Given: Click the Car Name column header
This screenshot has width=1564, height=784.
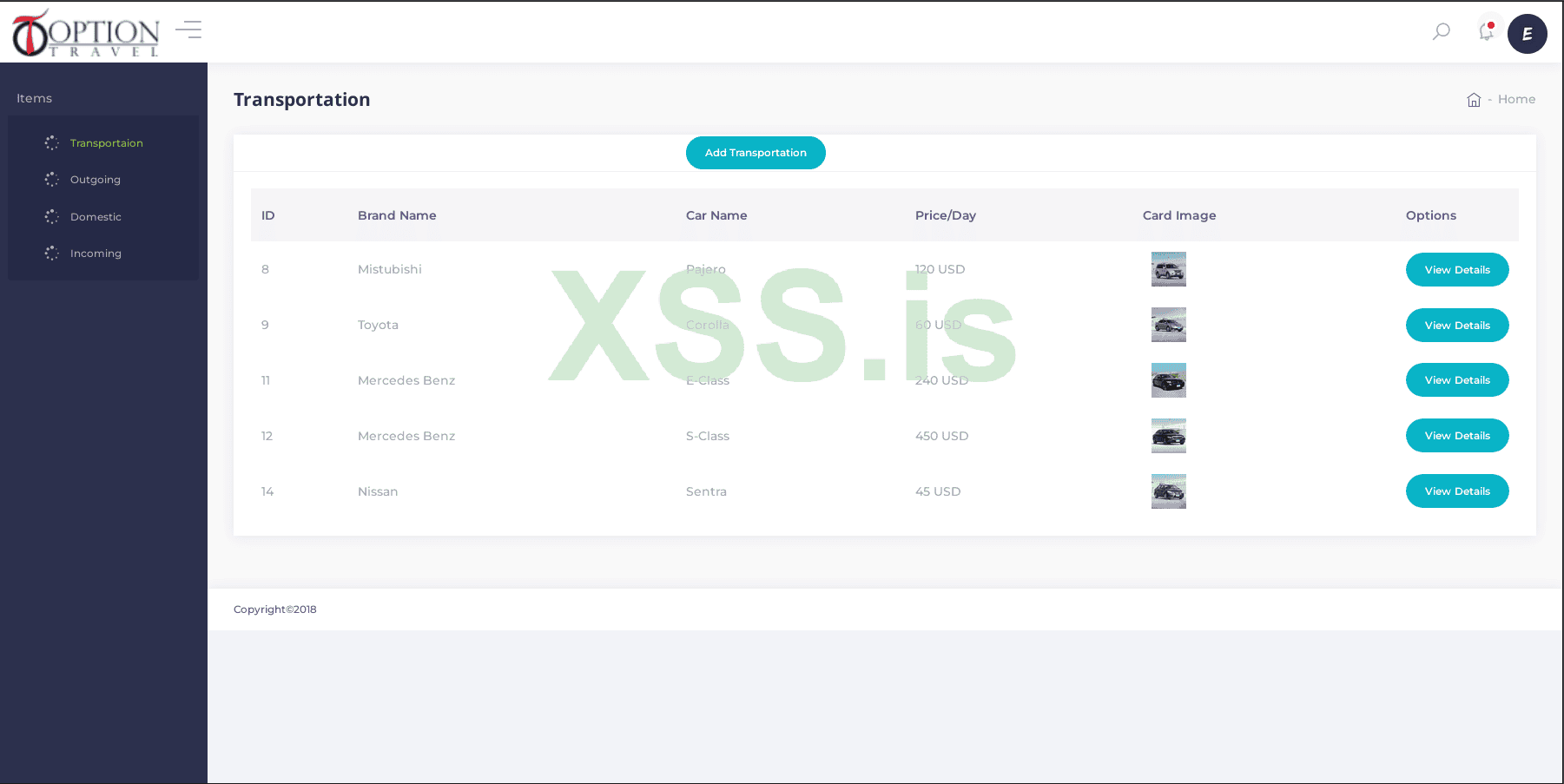Looking at the screenshot, I should click(716, 215).
